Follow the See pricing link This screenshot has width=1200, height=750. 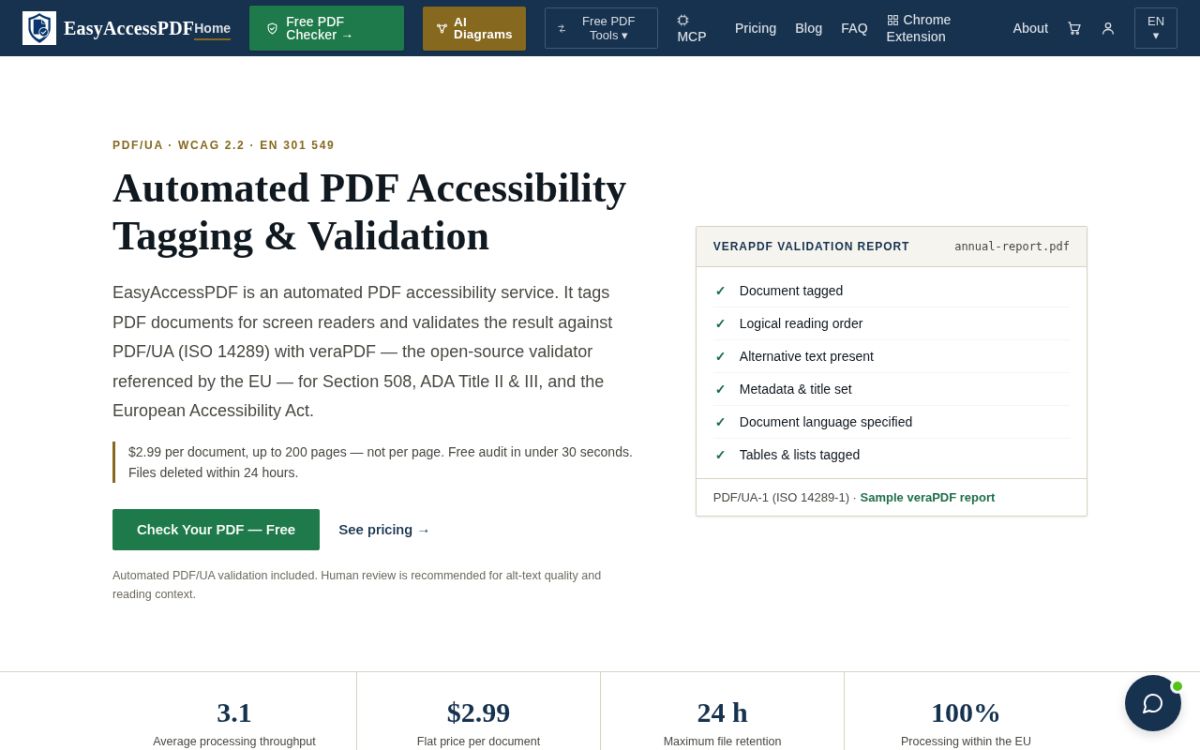[x=384, y=530]
